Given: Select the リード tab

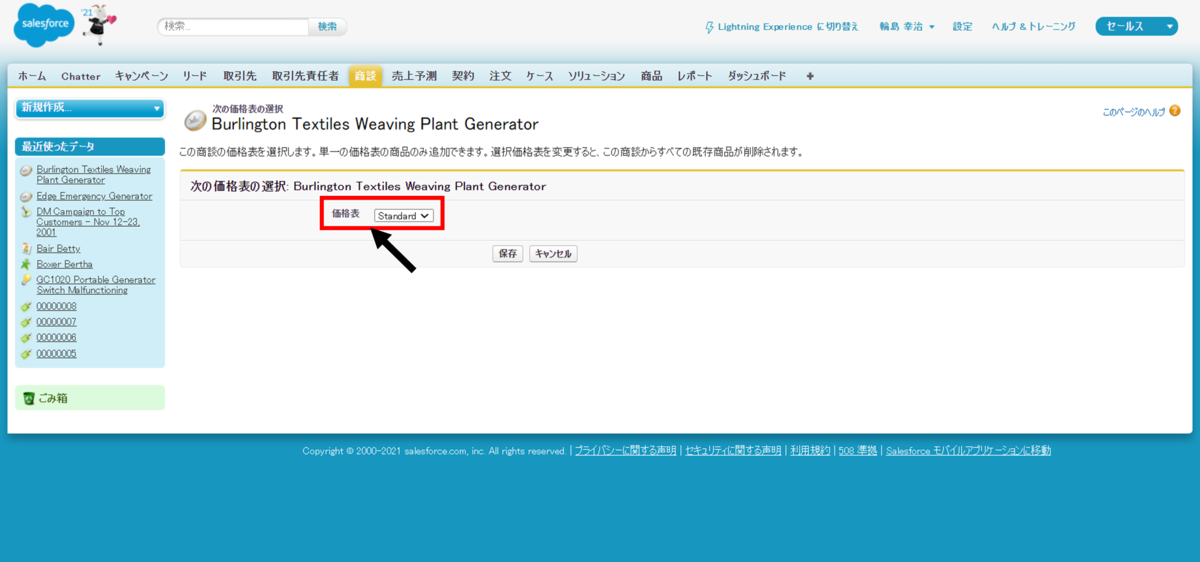Looking at the screenshot, I should point(195,76).
